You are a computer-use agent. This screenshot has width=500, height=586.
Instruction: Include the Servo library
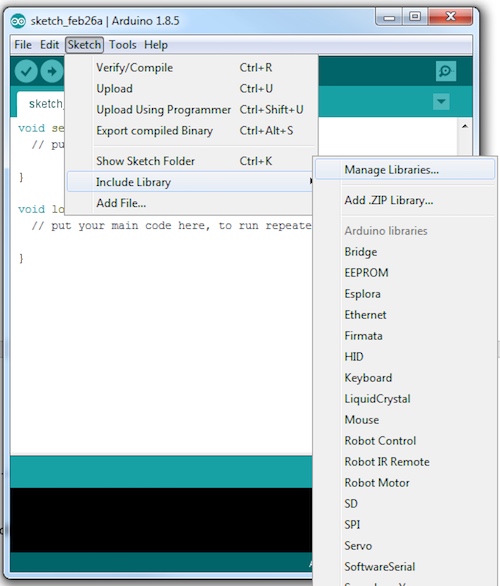coord(405,546)
